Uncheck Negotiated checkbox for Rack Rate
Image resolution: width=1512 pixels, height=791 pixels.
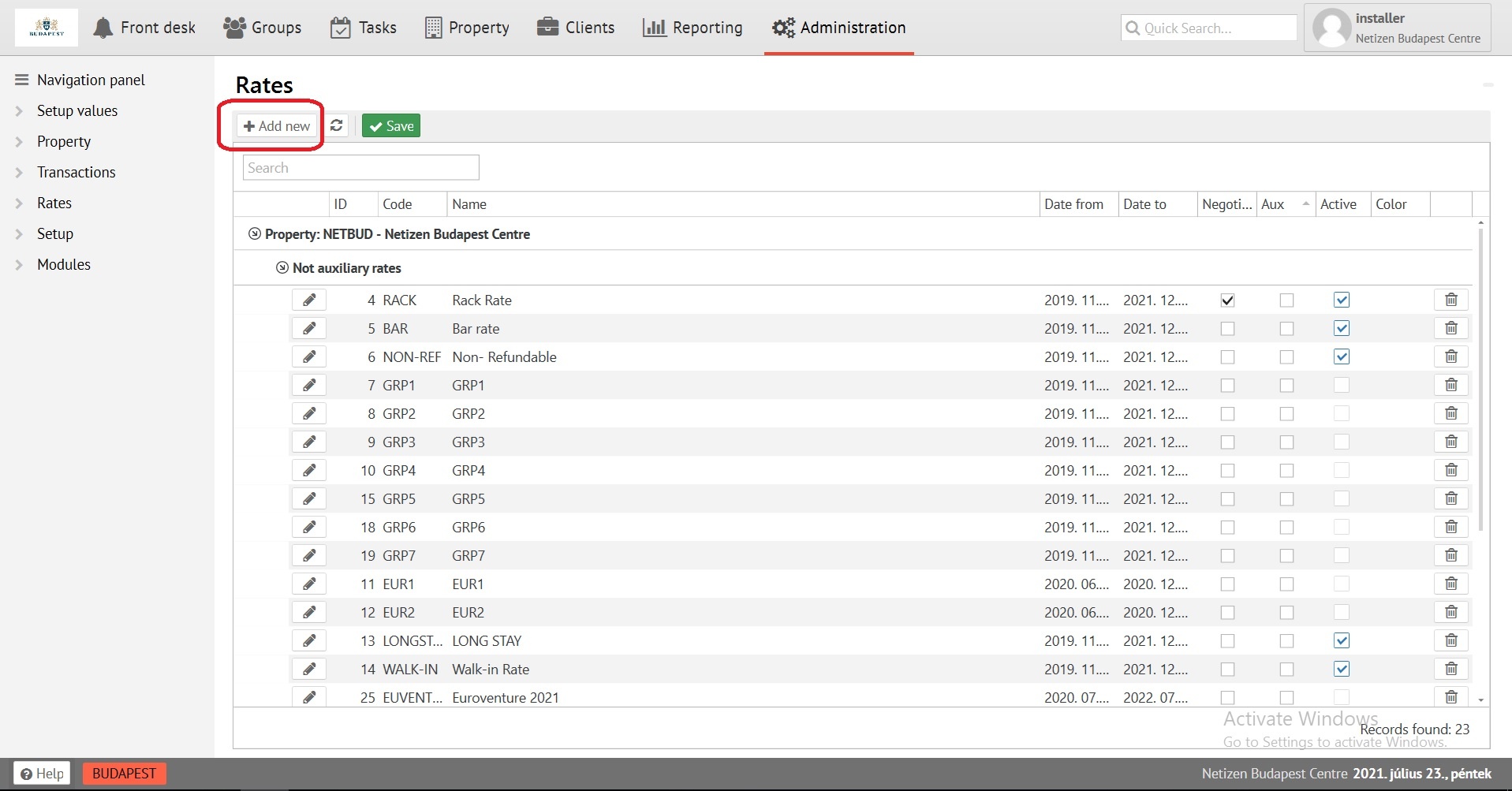tap(1227, 300)
